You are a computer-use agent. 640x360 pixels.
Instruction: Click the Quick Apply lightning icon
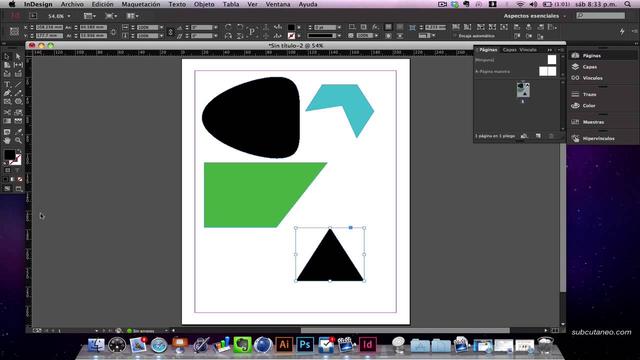pos(622,31)
